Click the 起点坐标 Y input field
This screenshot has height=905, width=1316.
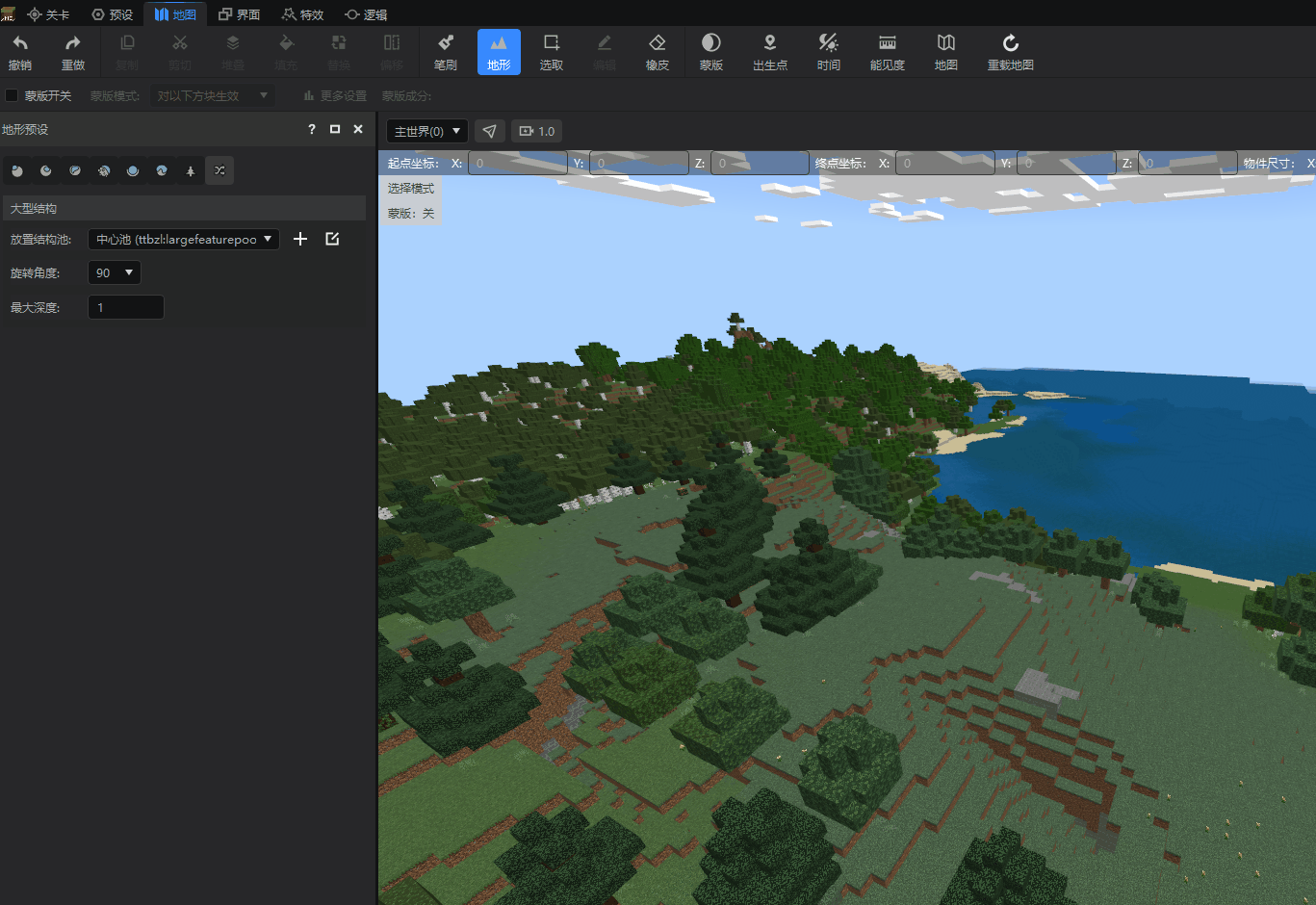tap(639, 163)
